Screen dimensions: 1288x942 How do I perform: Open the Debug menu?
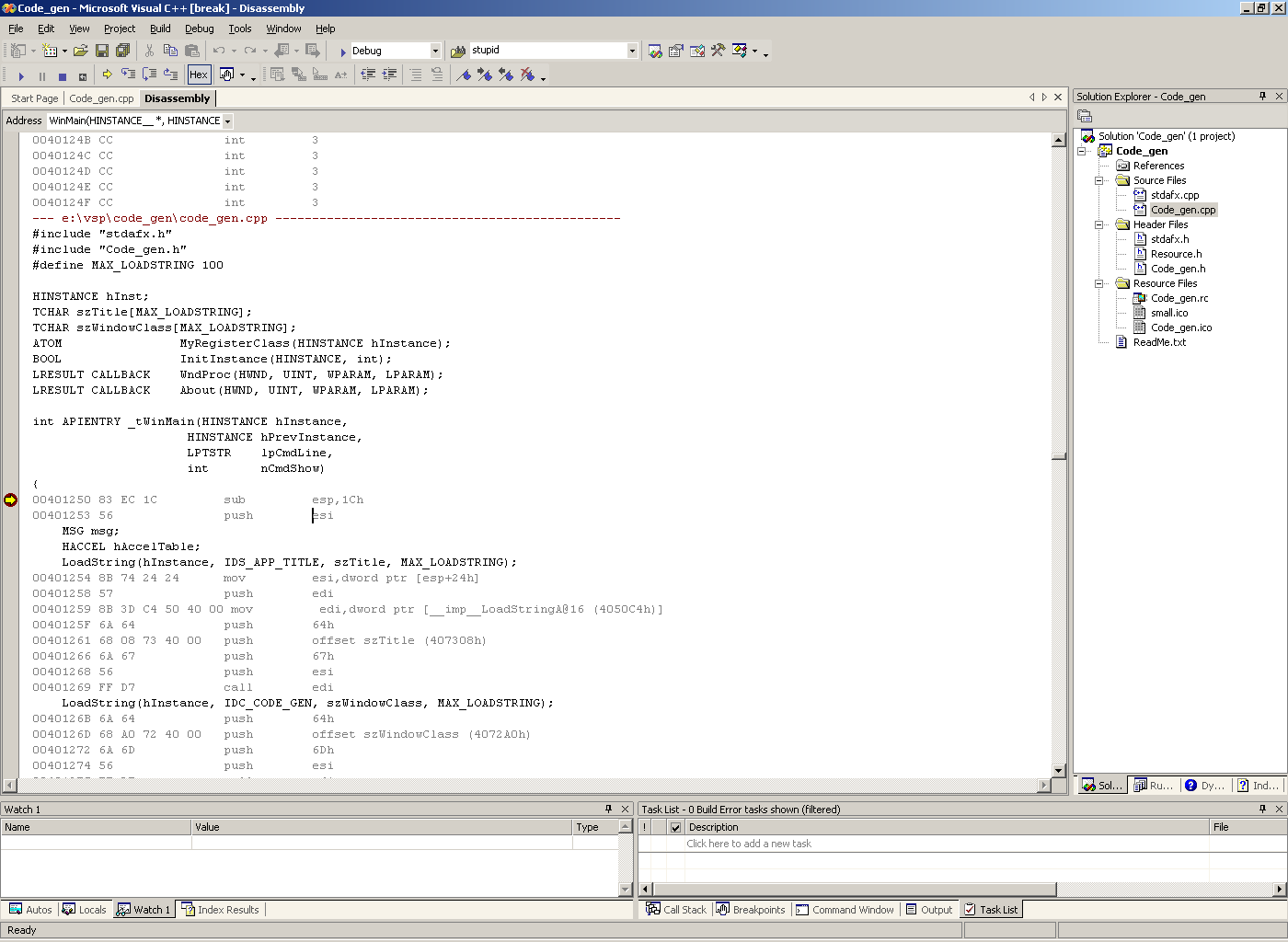(199, 29)
